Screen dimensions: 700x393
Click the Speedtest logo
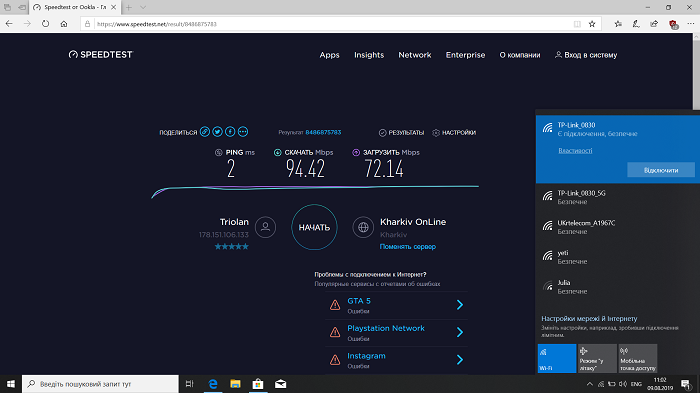coord(100,54)
